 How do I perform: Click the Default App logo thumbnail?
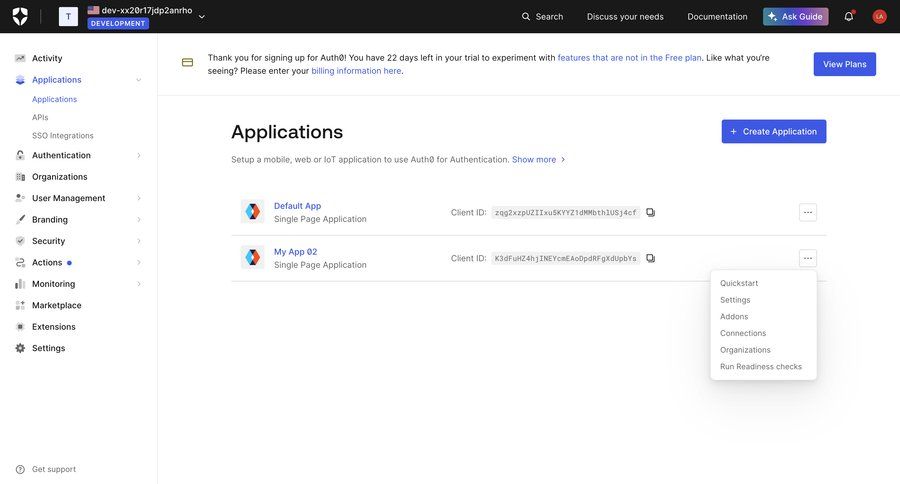click(253, 212)
